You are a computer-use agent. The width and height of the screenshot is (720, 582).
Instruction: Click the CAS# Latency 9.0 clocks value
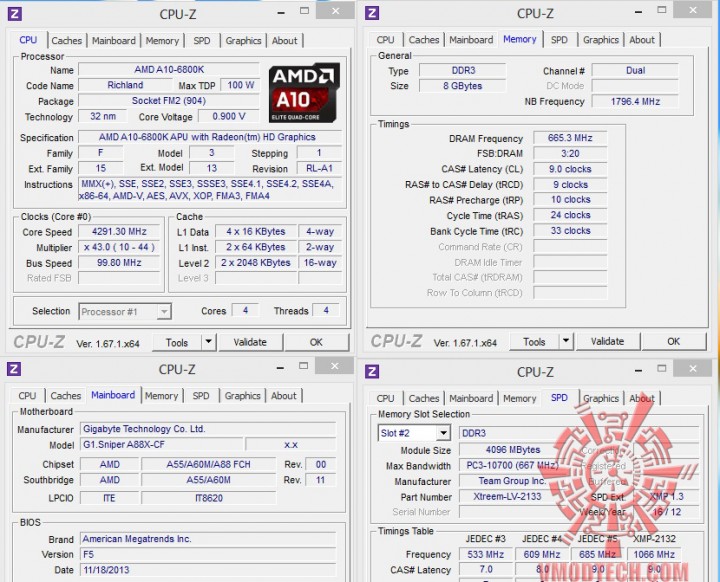(x=570, y=169)
